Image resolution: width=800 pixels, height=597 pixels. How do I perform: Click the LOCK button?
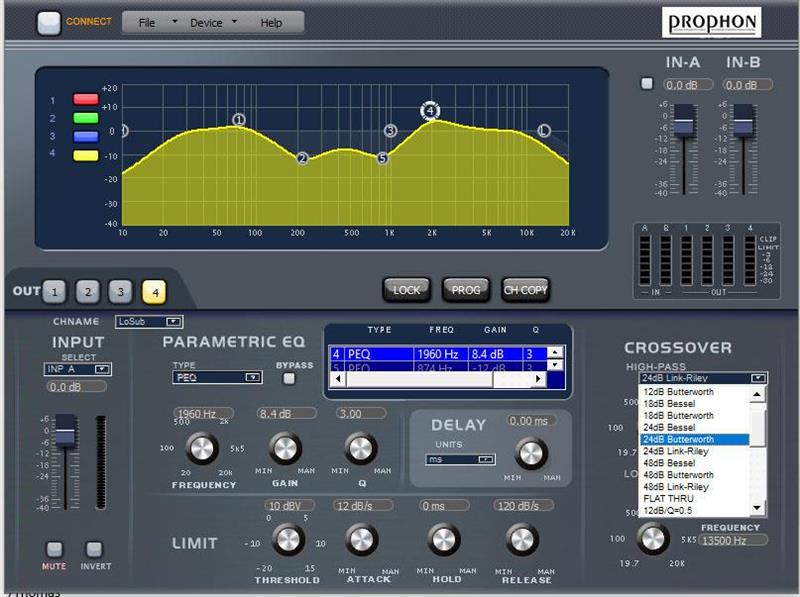coord(407,290)
